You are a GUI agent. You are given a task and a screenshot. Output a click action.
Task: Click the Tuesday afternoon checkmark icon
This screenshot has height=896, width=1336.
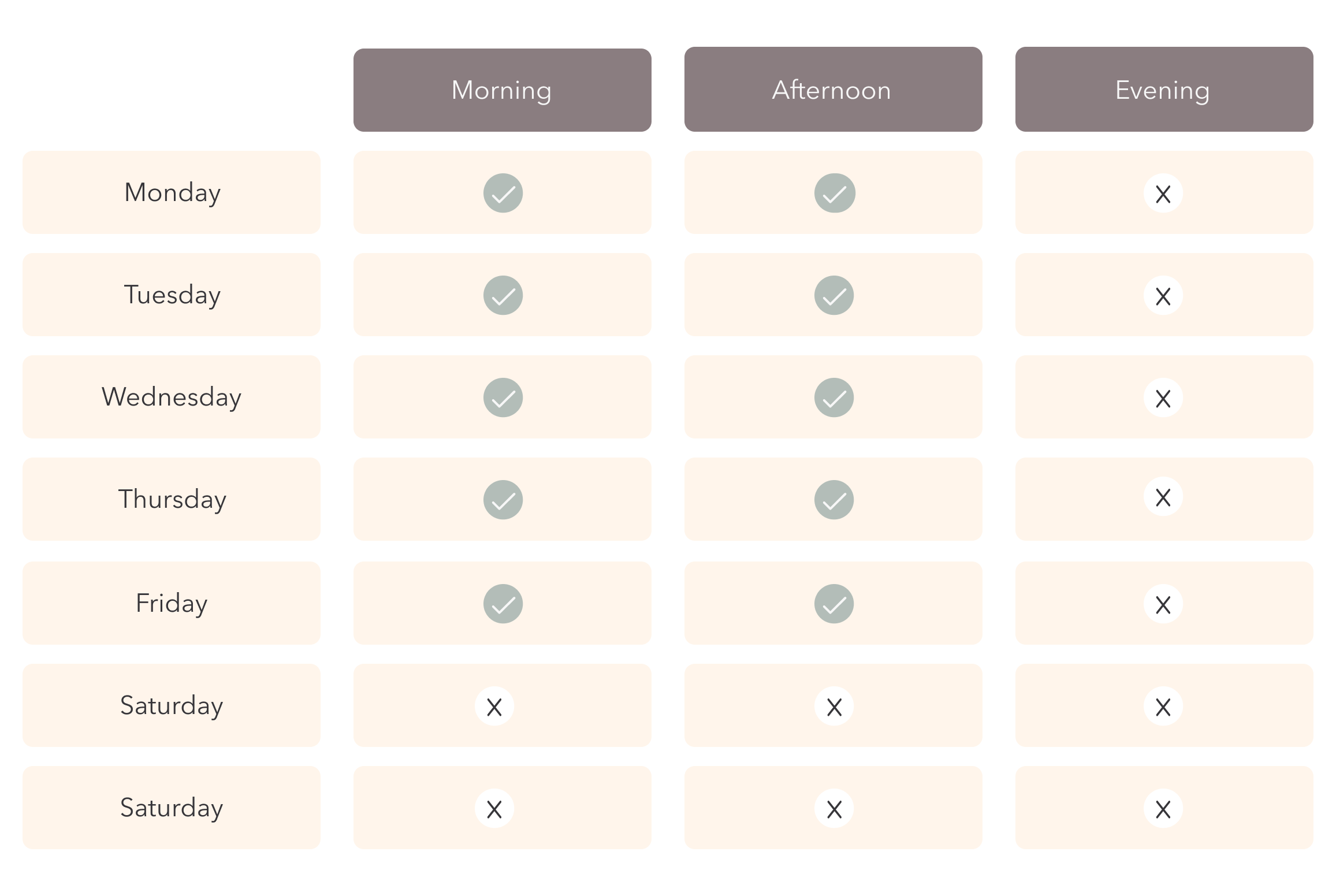834,295
